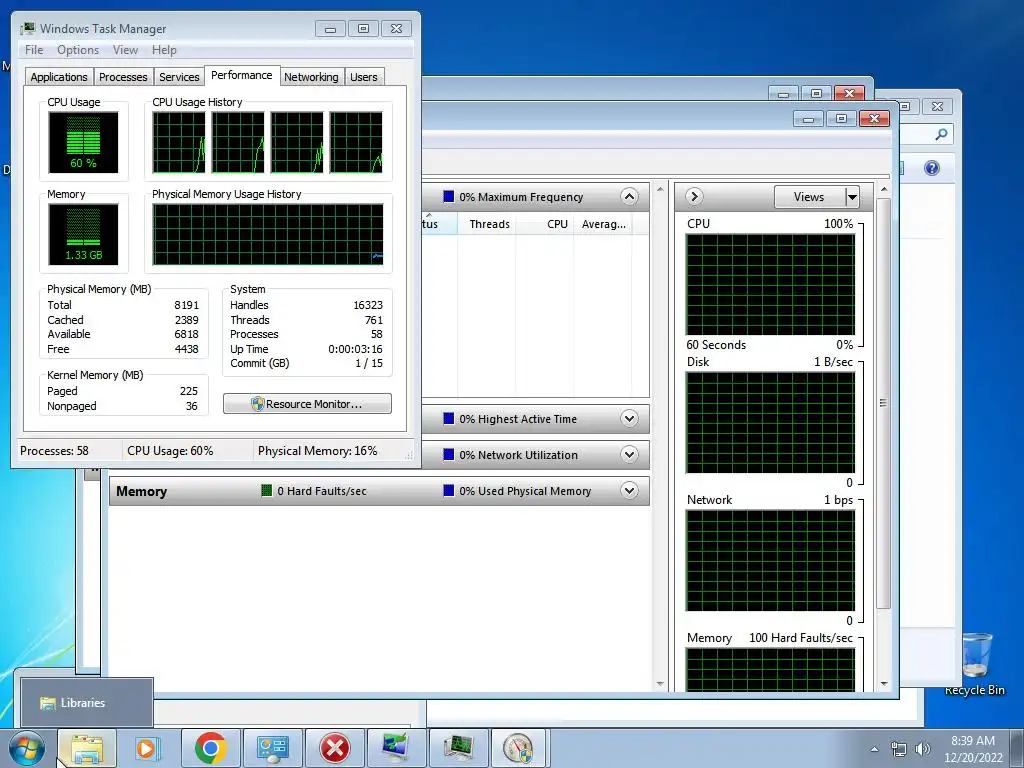Sort by the Average CPU column header
The height and width of the screenshot is (768, 1024).
pyautogui.click(x=603, y=224)
